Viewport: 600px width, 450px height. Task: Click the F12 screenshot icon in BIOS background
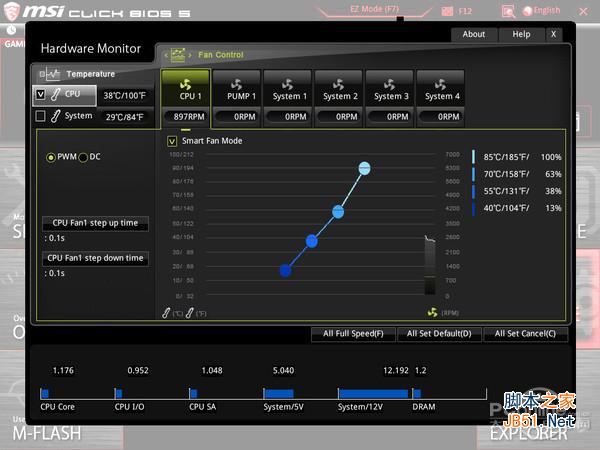447,11
